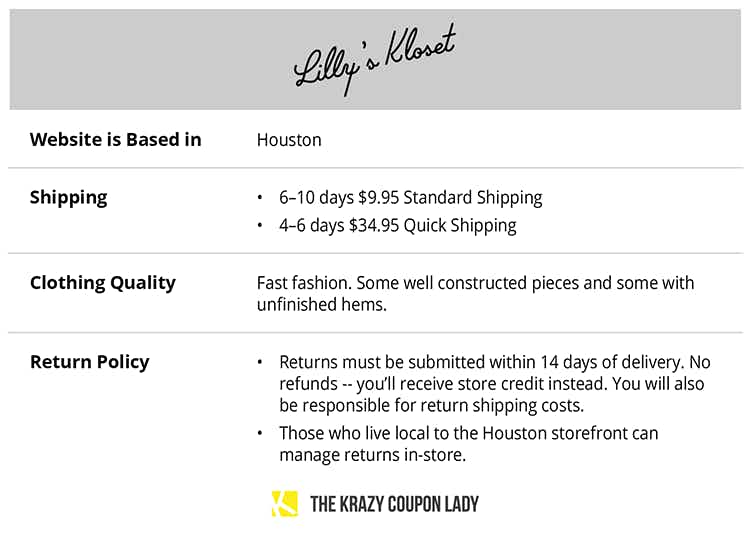Select the "Shipping" row heading

(x=68, y=198)
